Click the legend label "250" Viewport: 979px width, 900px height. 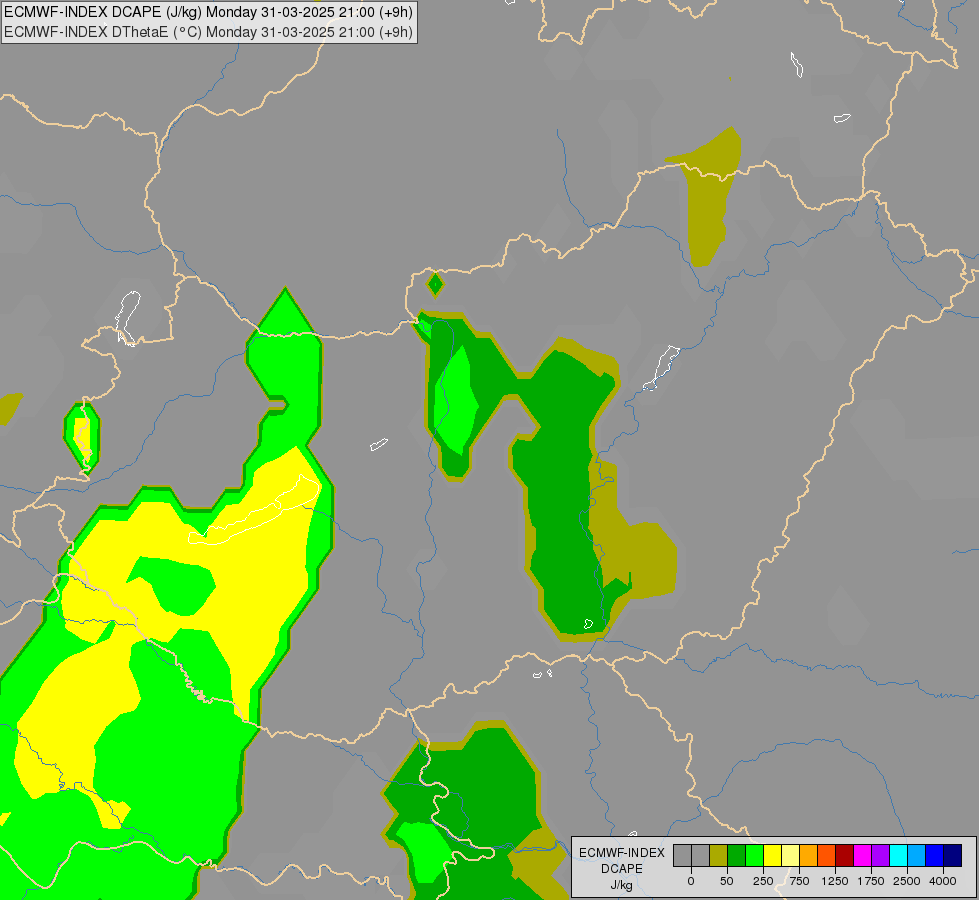(763, 881)
